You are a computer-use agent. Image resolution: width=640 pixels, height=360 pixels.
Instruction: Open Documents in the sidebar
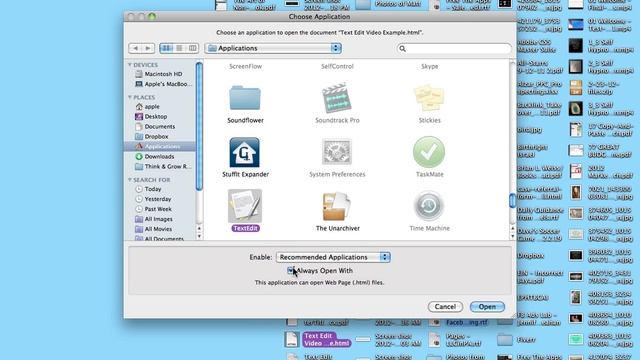tap(155, 127)
